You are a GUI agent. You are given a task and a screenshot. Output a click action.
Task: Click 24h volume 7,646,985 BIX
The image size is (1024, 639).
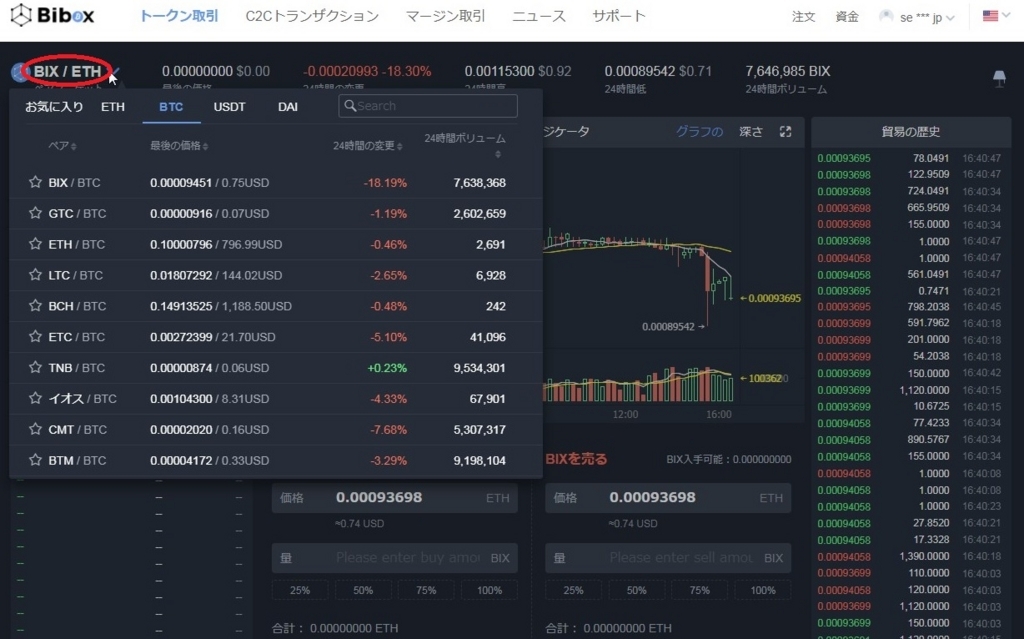coord(788,71)
